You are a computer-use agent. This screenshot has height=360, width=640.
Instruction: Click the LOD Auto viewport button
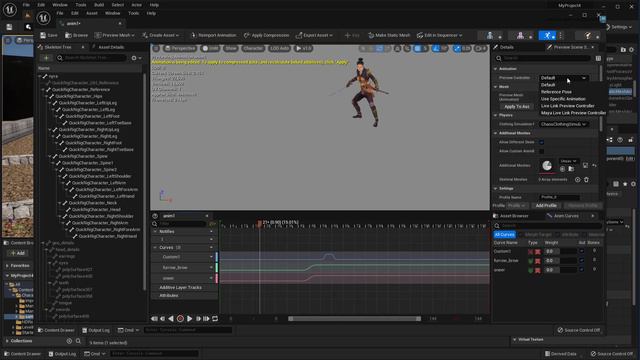coord(279,49)
